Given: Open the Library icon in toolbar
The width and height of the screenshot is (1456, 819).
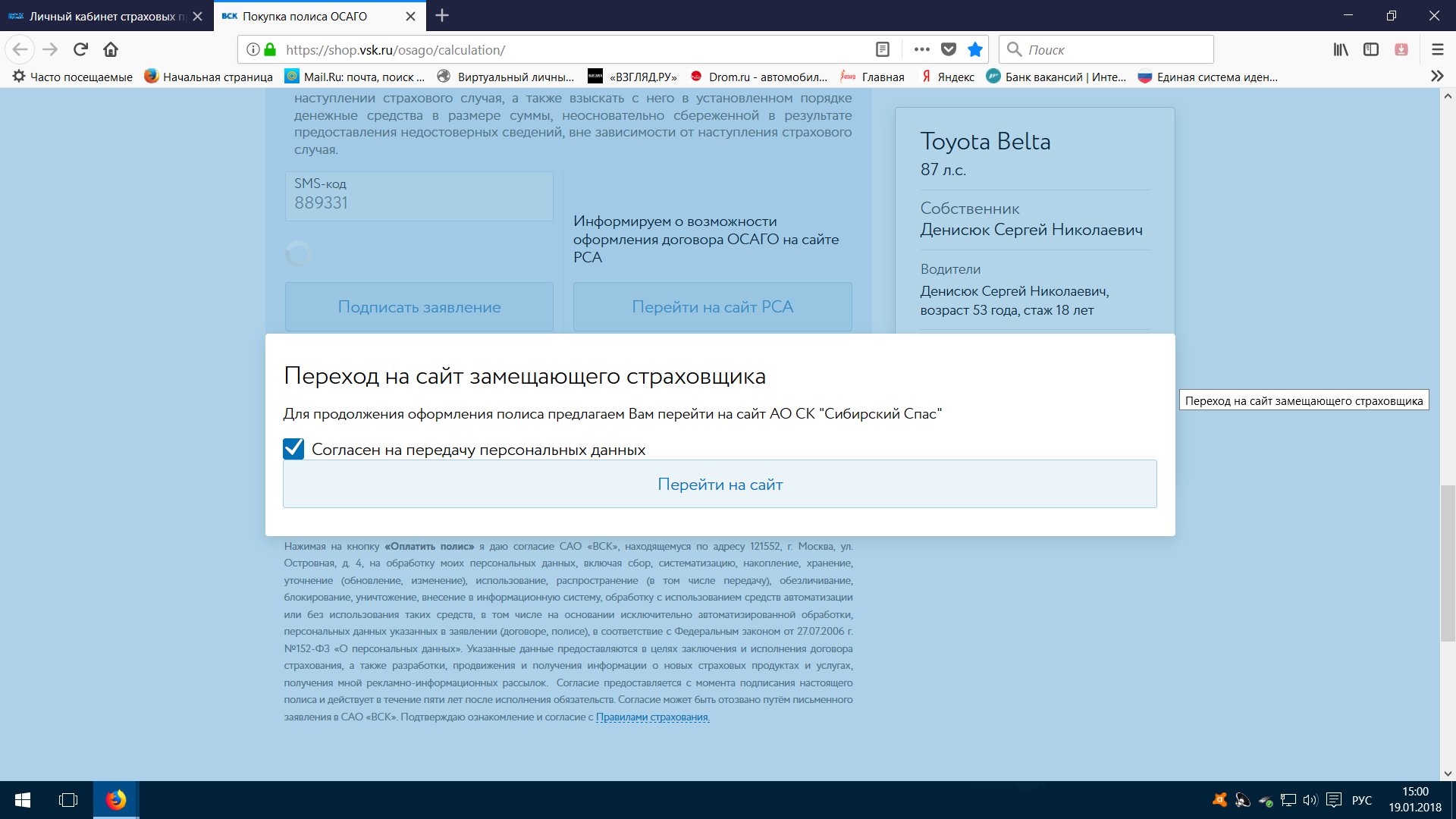Looking at the screenshot, I should 1341,50.
